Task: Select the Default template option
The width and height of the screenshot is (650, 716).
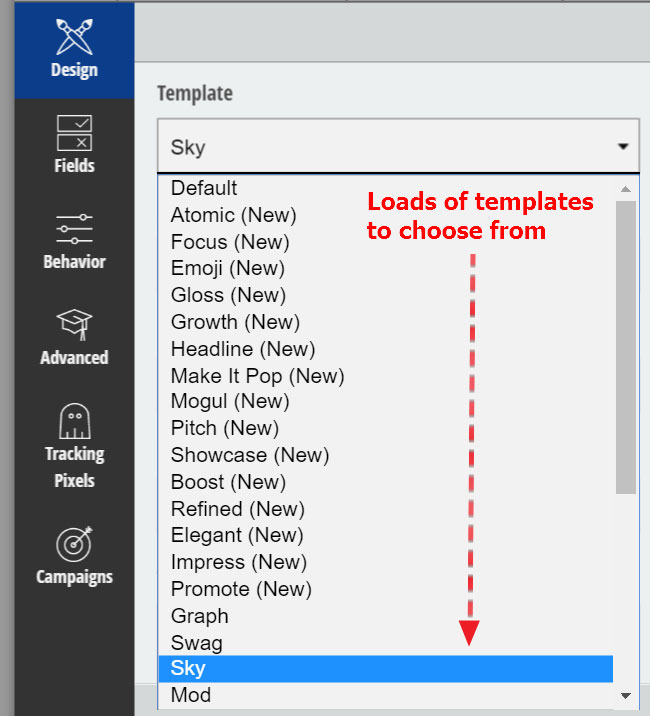Action: point(204,188)
